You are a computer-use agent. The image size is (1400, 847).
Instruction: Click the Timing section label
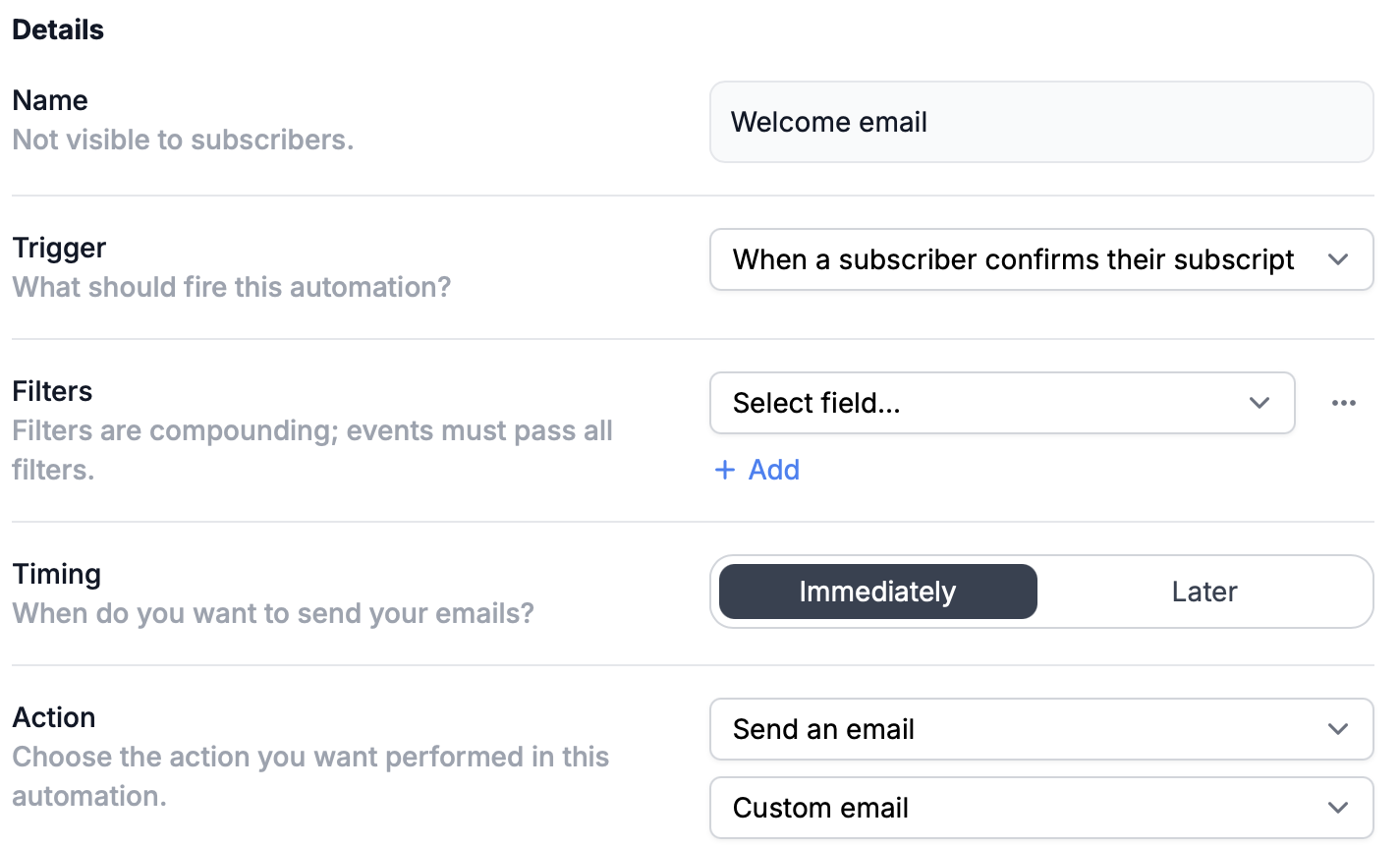pyautogui.click(x=57, y=574)
